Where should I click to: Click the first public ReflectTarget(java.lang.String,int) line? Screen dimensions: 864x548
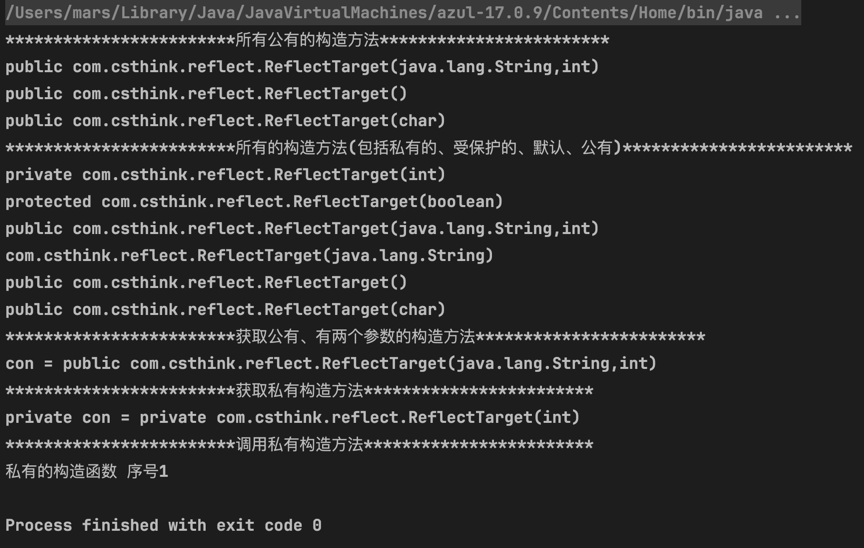302,67
